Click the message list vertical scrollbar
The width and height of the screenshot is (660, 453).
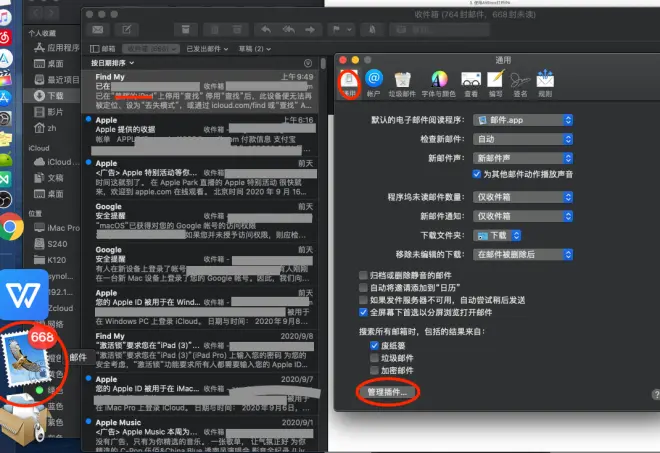point(323,63)
